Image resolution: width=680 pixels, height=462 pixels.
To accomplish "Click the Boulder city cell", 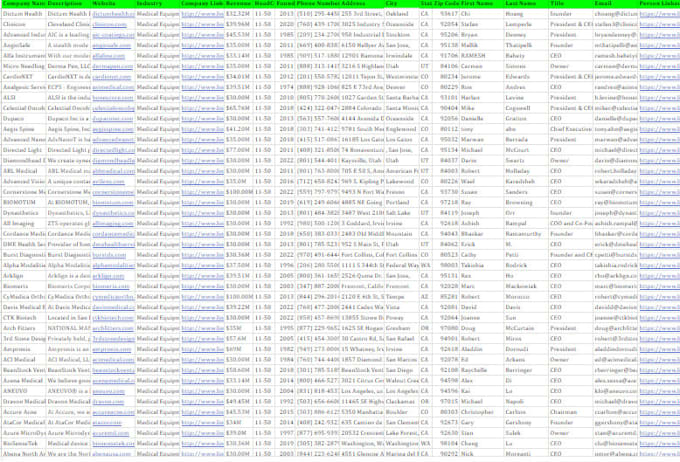I will coord(402,412).
